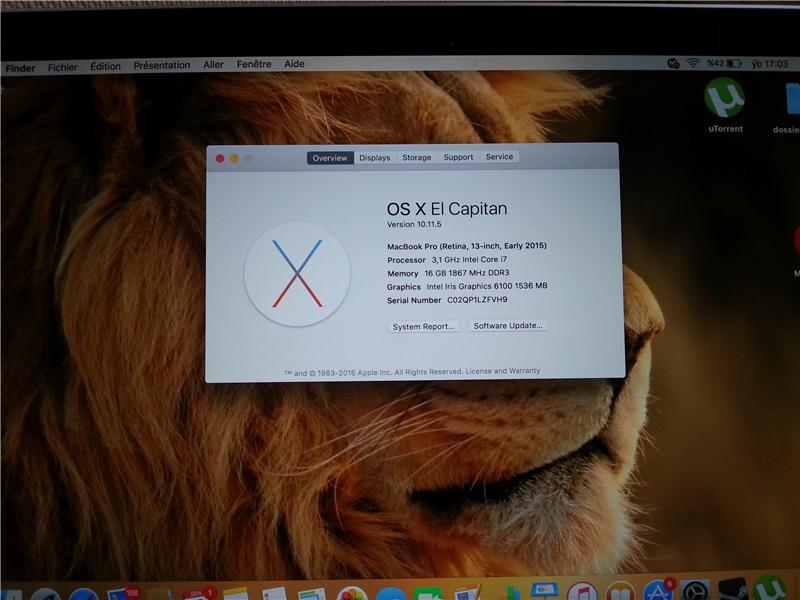Open FaceTime in the Dock
The image size is (800, 600).
pyautogui.click(x=428, y=593)
